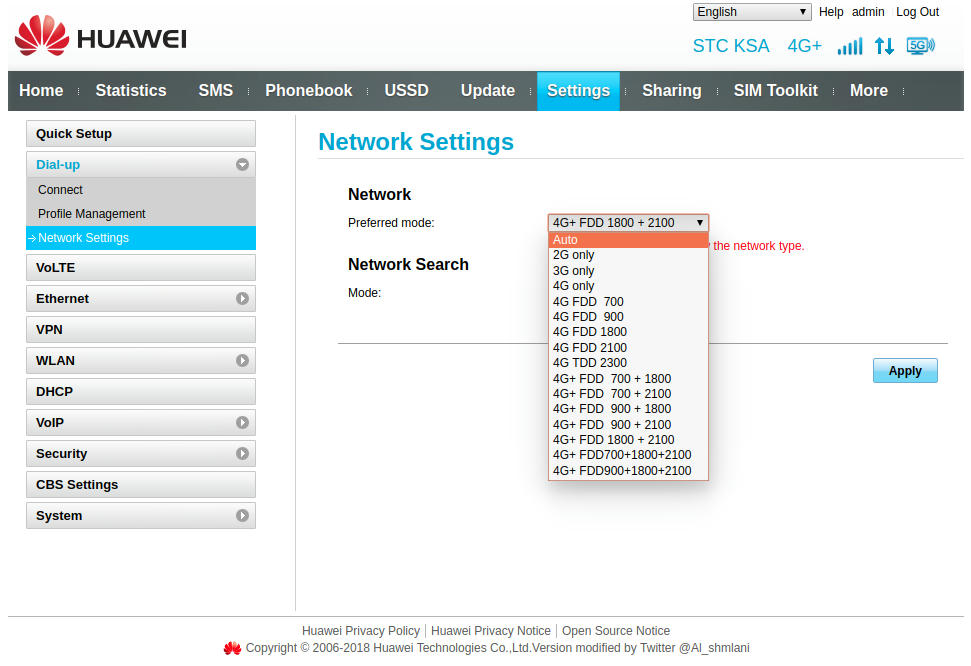971x666 pixels.
Task: Click the Preferred mode dropdown box
Action: click(628, 223)
